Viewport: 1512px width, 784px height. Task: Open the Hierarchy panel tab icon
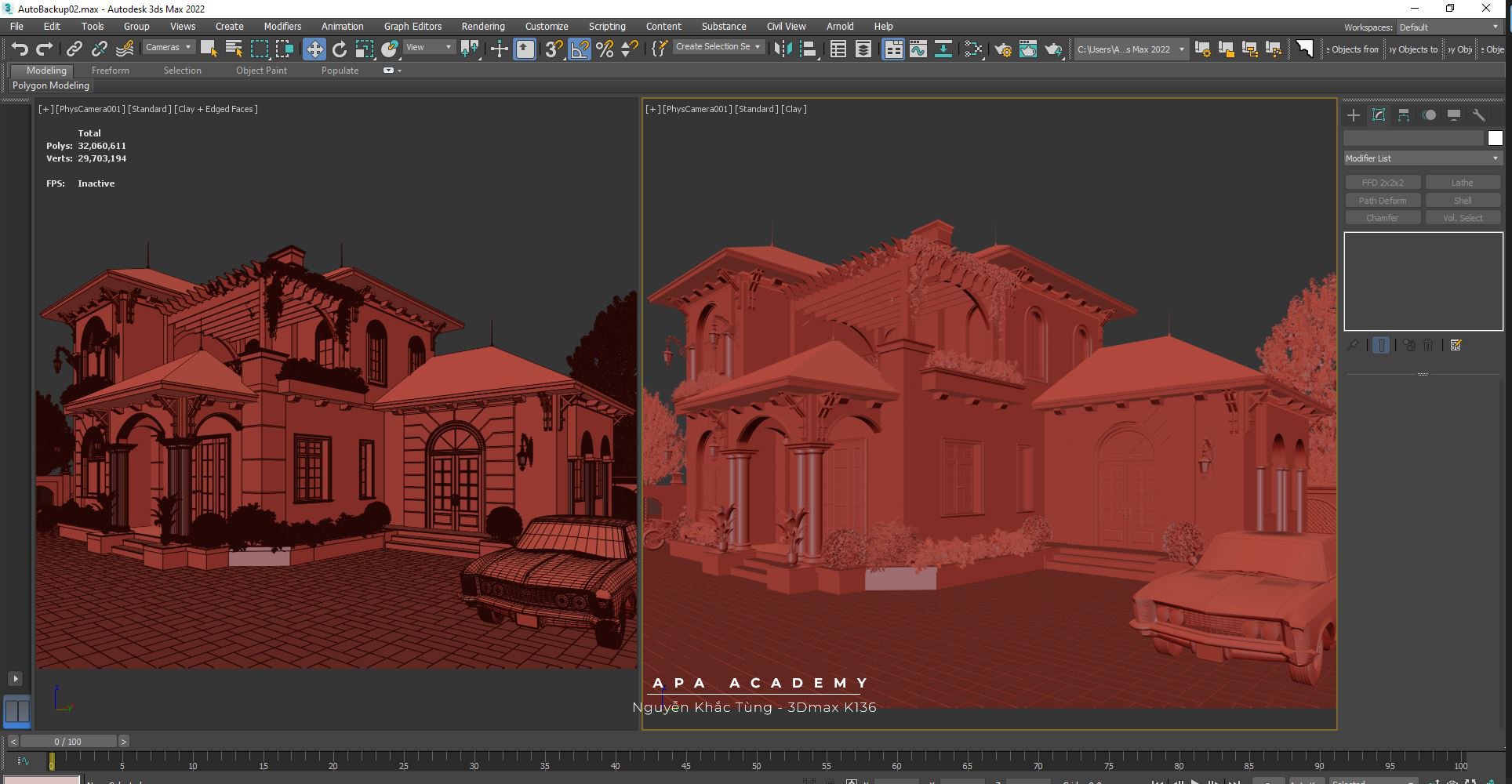click(x=1403, y=115)
